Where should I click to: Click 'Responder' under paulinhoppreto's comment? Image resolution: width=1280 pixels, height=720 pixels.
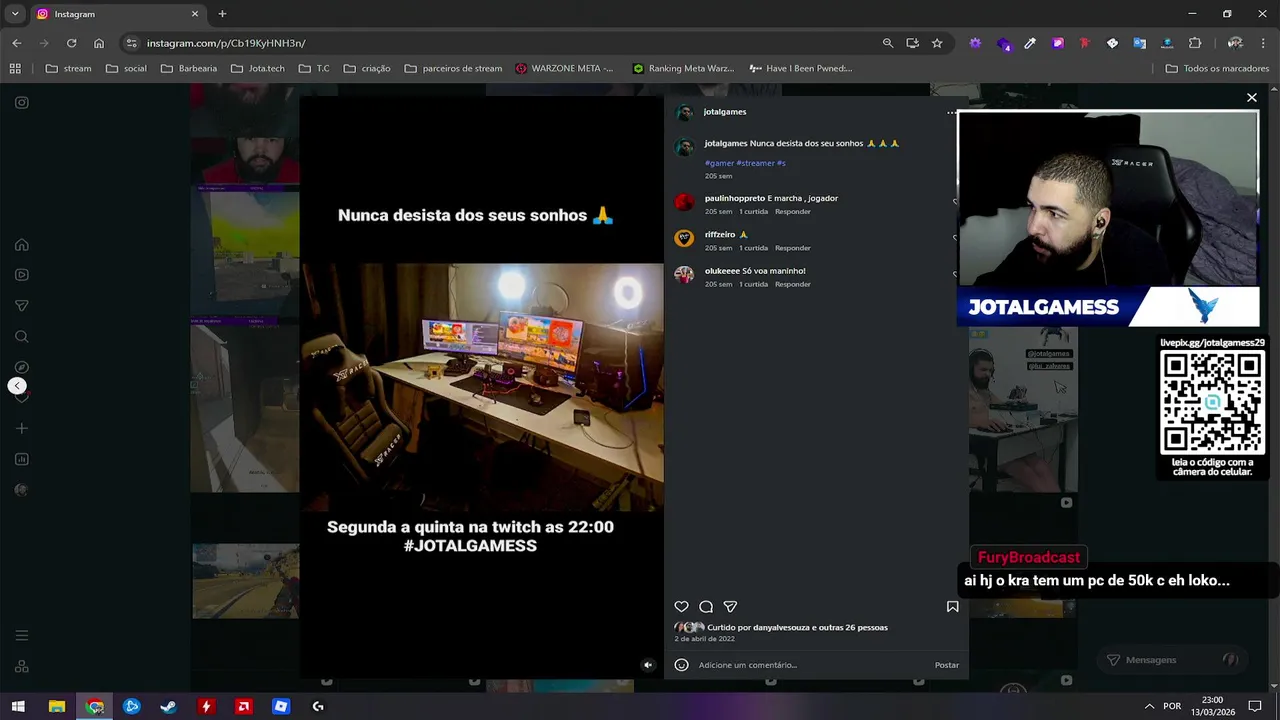click(x=793, y=212)
